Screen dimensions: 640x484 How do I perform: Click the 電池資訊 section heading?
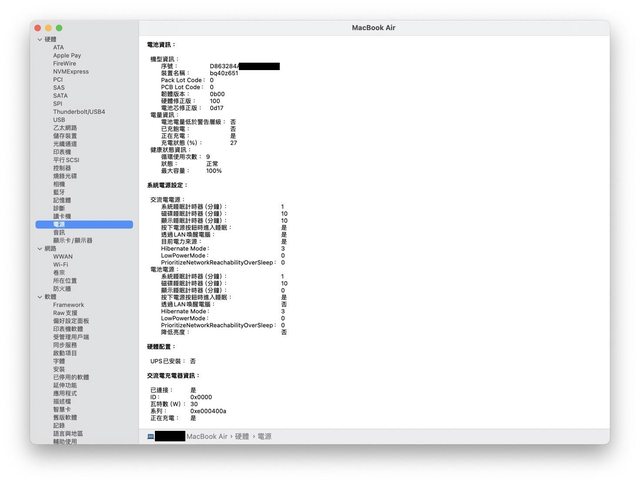161,45
